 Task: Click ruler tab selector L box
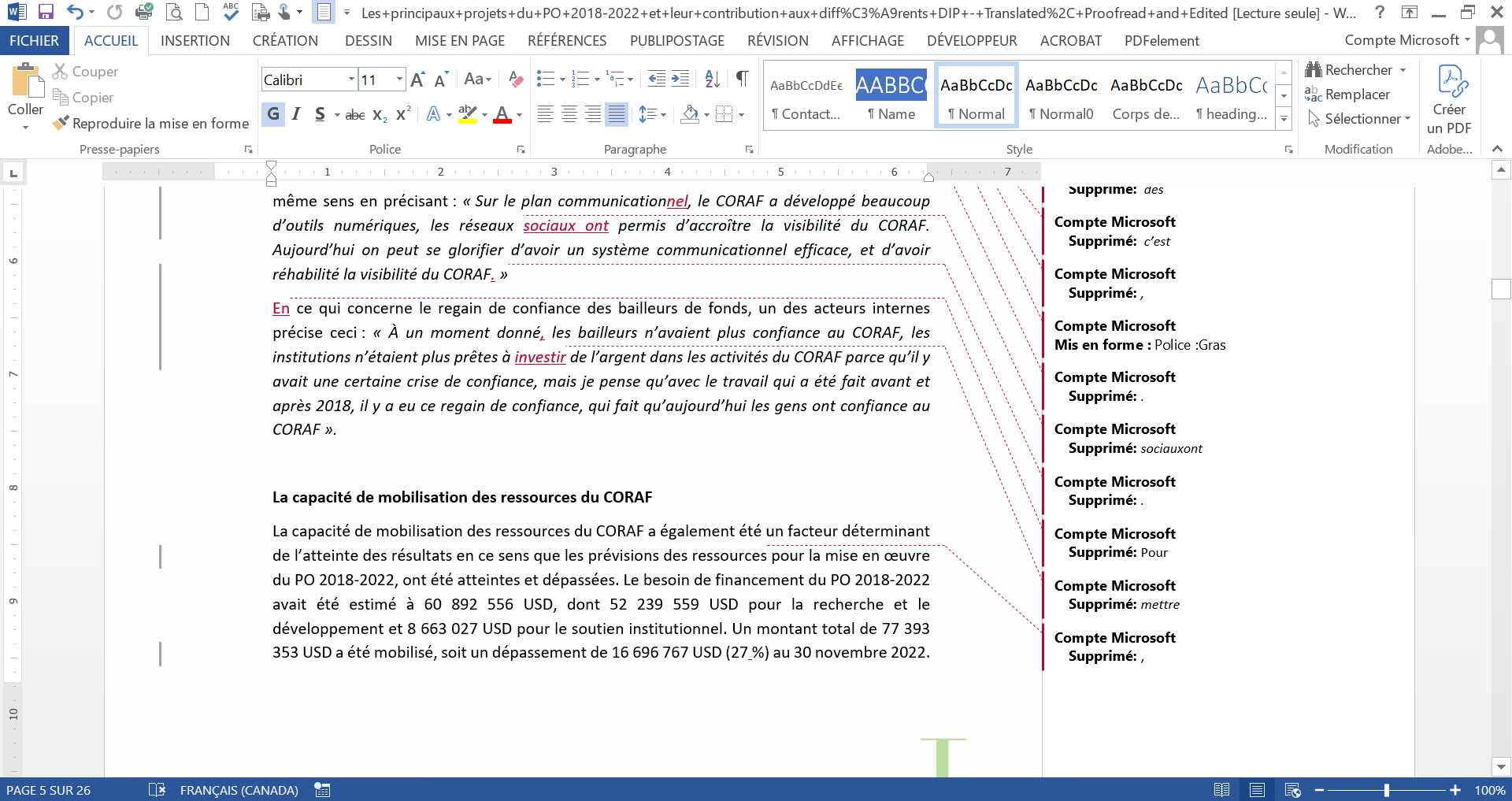[x=13, y=172]
